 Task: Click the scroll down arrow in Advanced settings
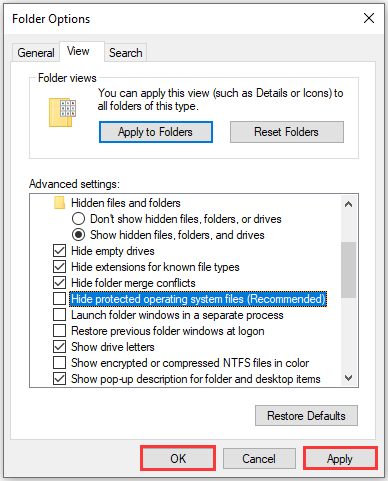349,378
